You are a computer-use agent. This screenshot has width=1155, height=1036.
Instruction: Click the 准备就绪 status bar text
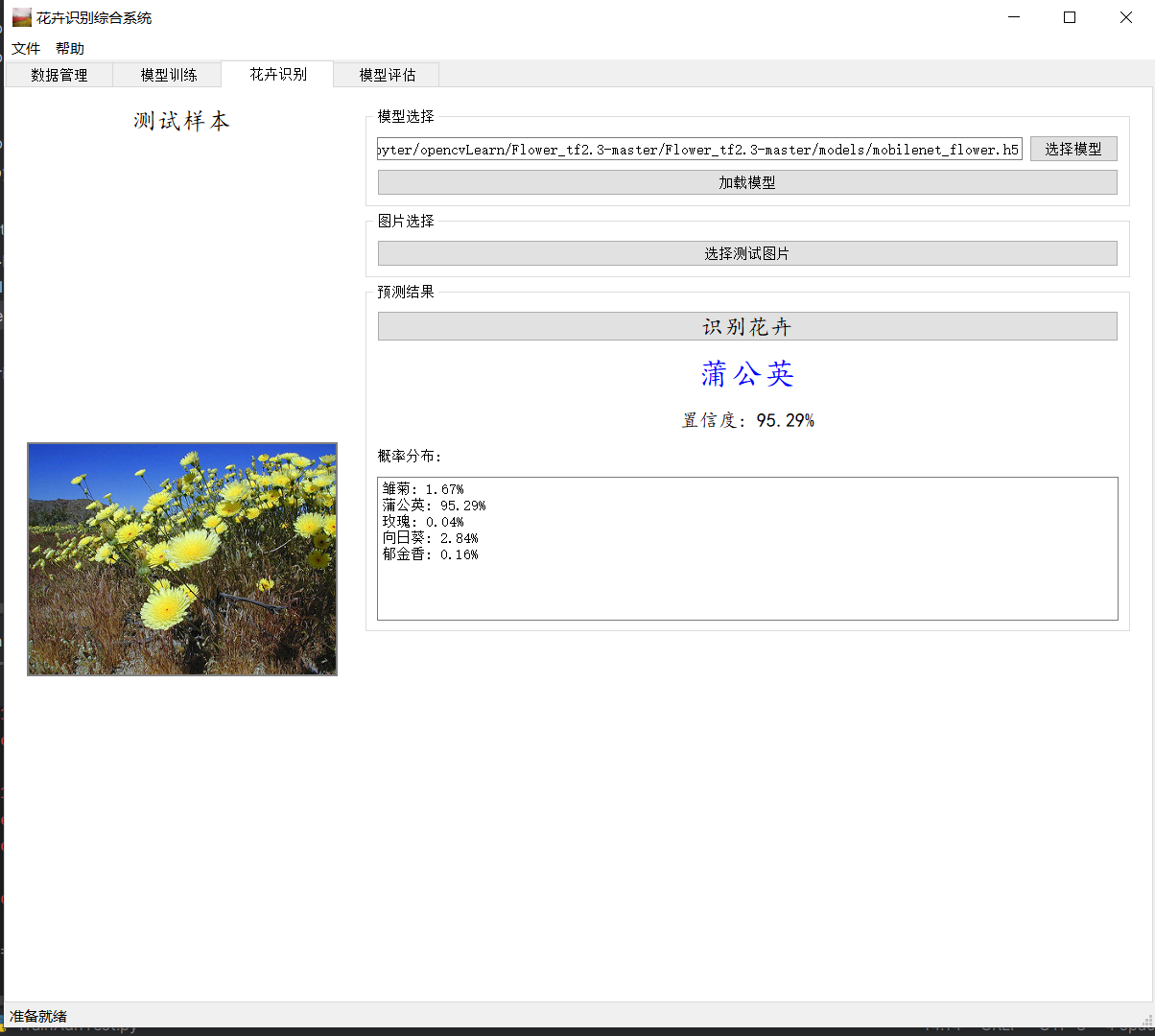tap(38, 1016)
